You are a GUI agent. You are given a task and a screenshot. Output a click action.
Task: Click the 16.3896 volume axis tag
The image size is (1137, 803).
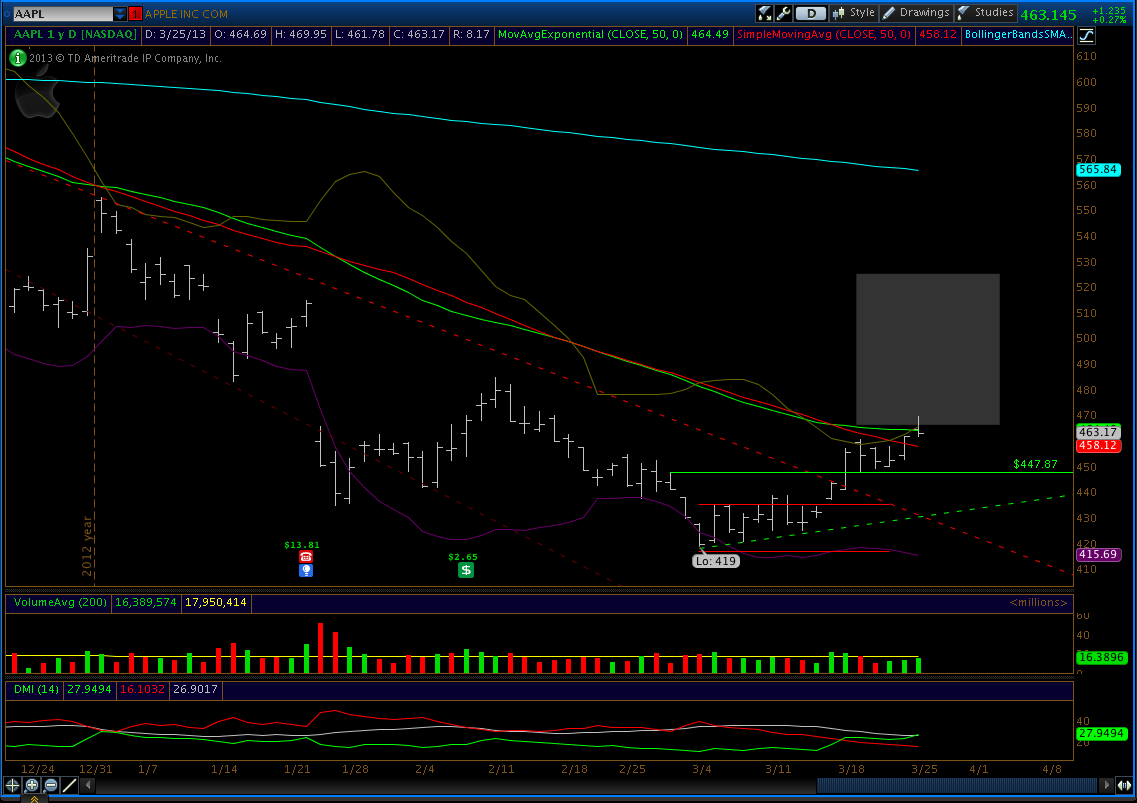[x=1101, y=657]
